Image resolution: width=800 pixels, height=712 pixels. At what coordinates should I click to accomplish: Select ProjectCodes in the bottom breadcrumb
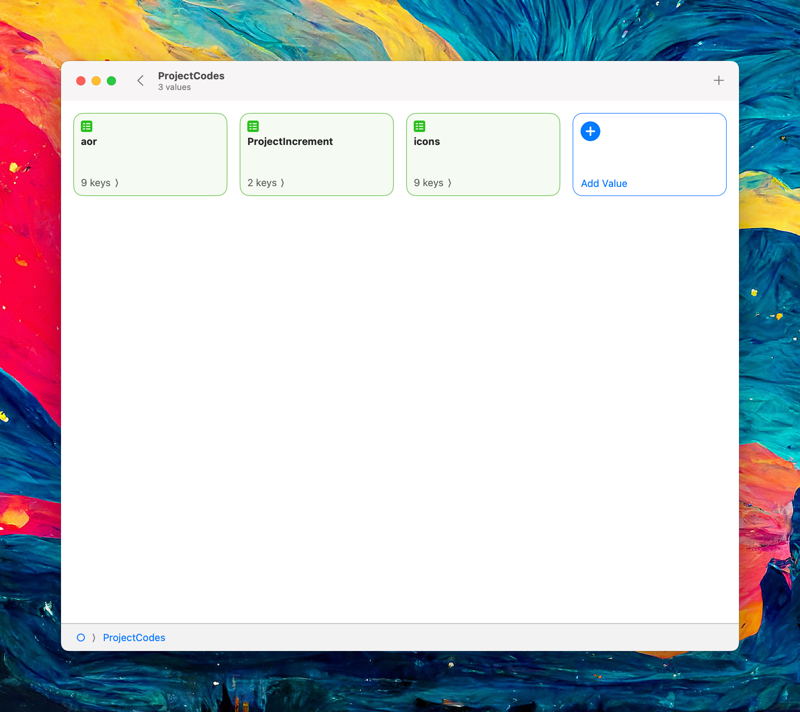pyautogui.click(x=134, y=638)
